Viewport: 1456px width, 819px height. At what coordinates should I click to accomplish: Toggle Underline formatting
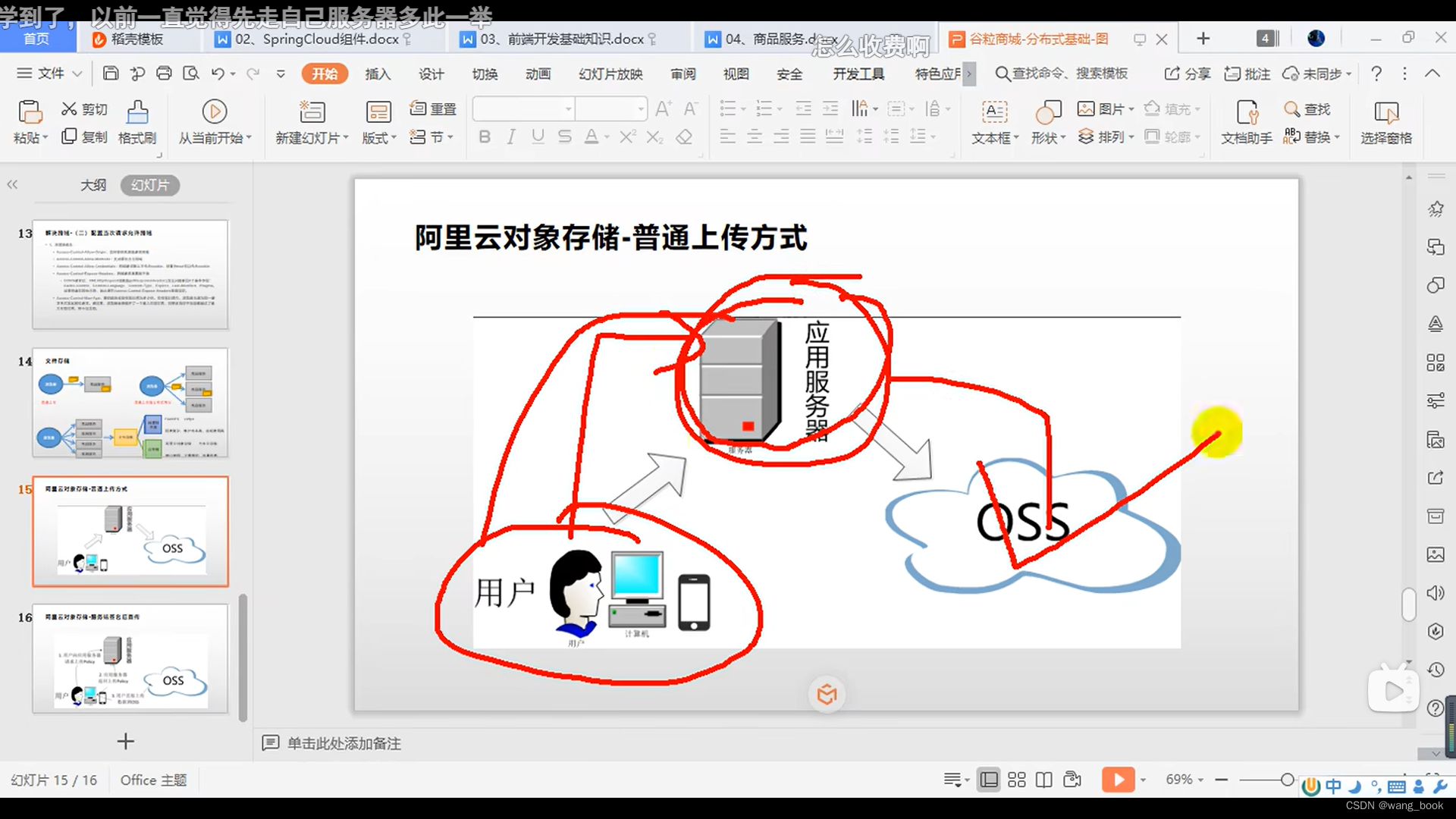[538, 136]
